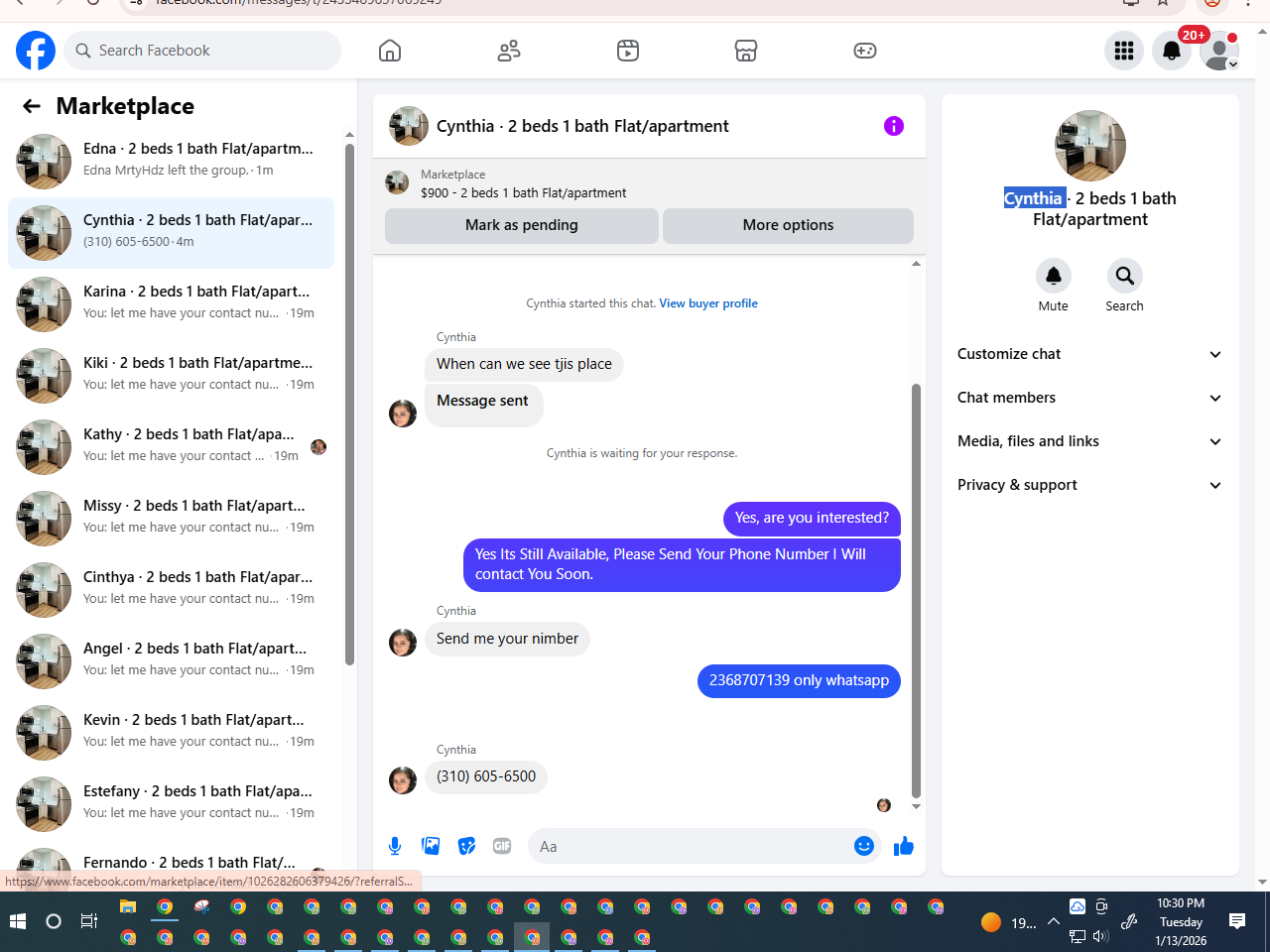Open the Friends icon
The width and height of the screenshot is (1270, 952).
click(x=509, y=51)
